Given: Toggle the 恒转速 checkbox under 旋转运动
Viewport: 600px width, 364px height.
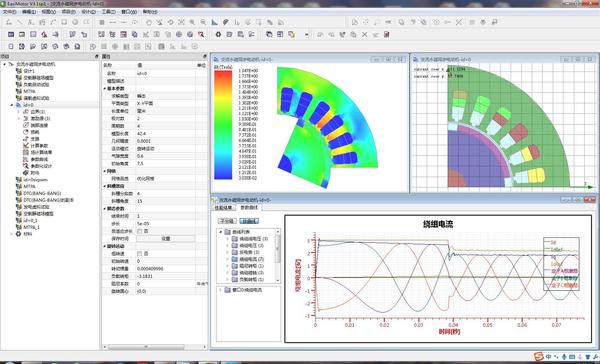Looking at the screenshot, I should [139, 254].
